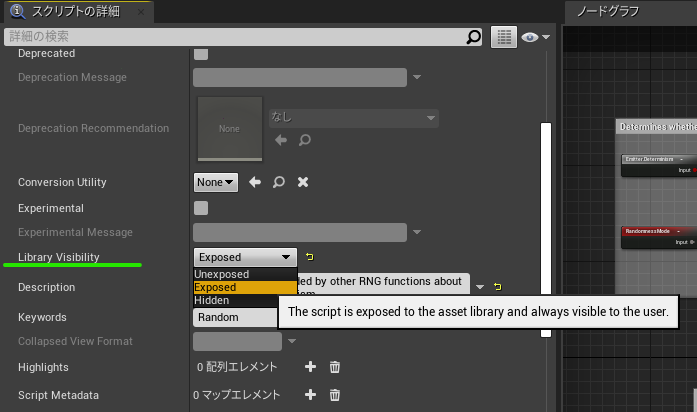
Task: Expand the Collapsed View Format dropdown arrow
Action: point(292,341)
